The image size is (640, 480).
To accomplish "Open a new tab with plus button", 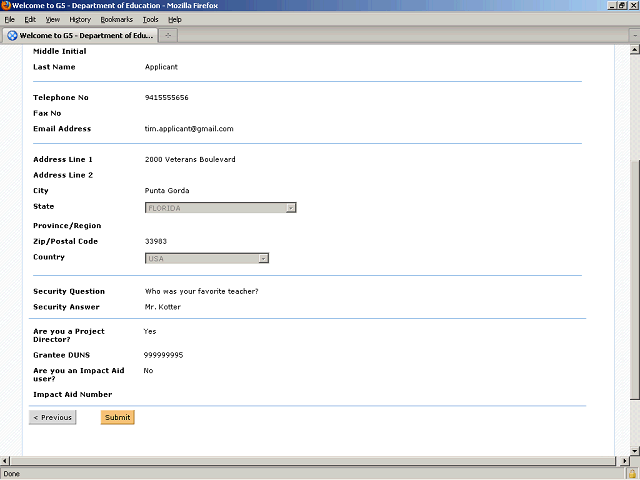I will coord(168,36).
